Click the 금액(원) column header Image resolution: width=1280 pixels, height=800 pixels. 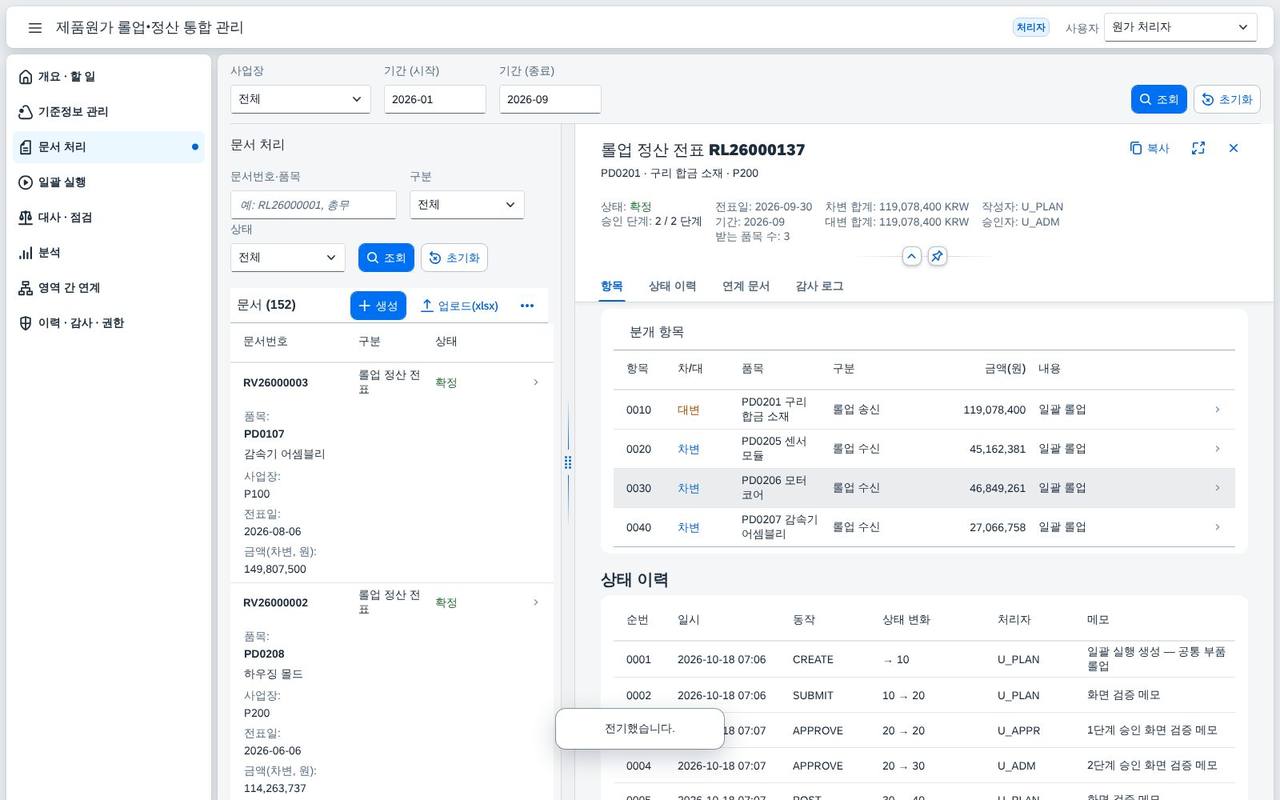(x=1005, y=369)
